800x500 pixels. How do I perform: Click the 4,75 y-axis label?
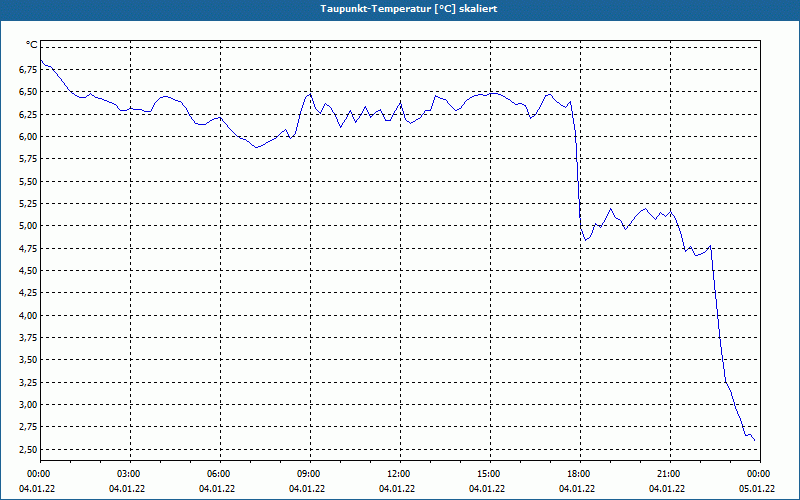click(28, 248)
